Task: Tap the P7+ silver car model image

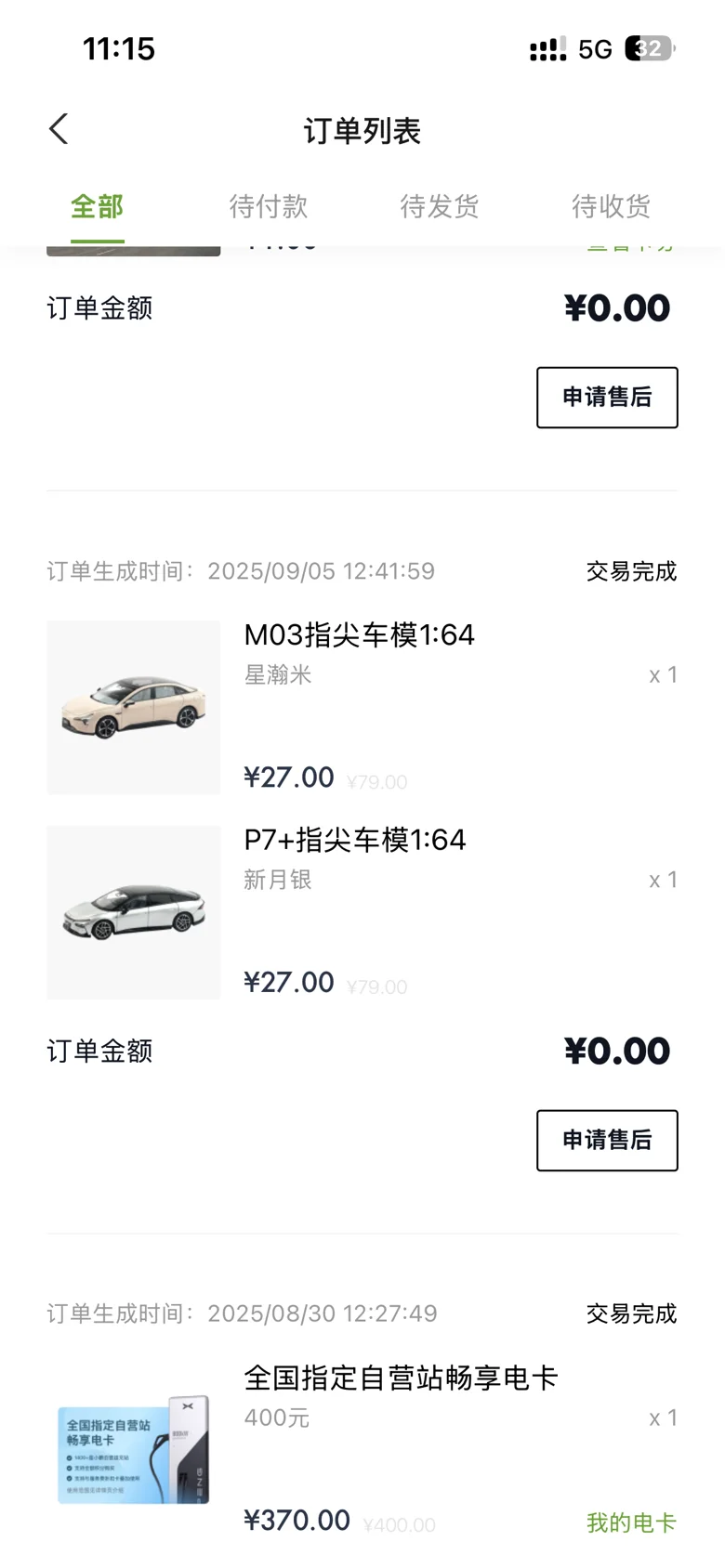Action: 134,912
